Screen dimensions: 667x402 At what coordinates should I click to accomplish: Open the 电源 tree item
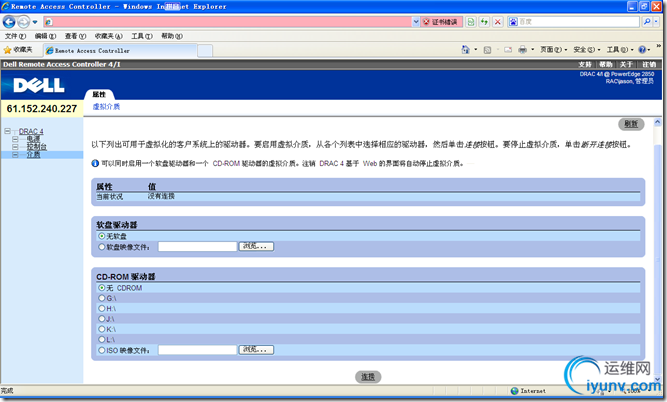pyautogui.click(x=33, y=139)
